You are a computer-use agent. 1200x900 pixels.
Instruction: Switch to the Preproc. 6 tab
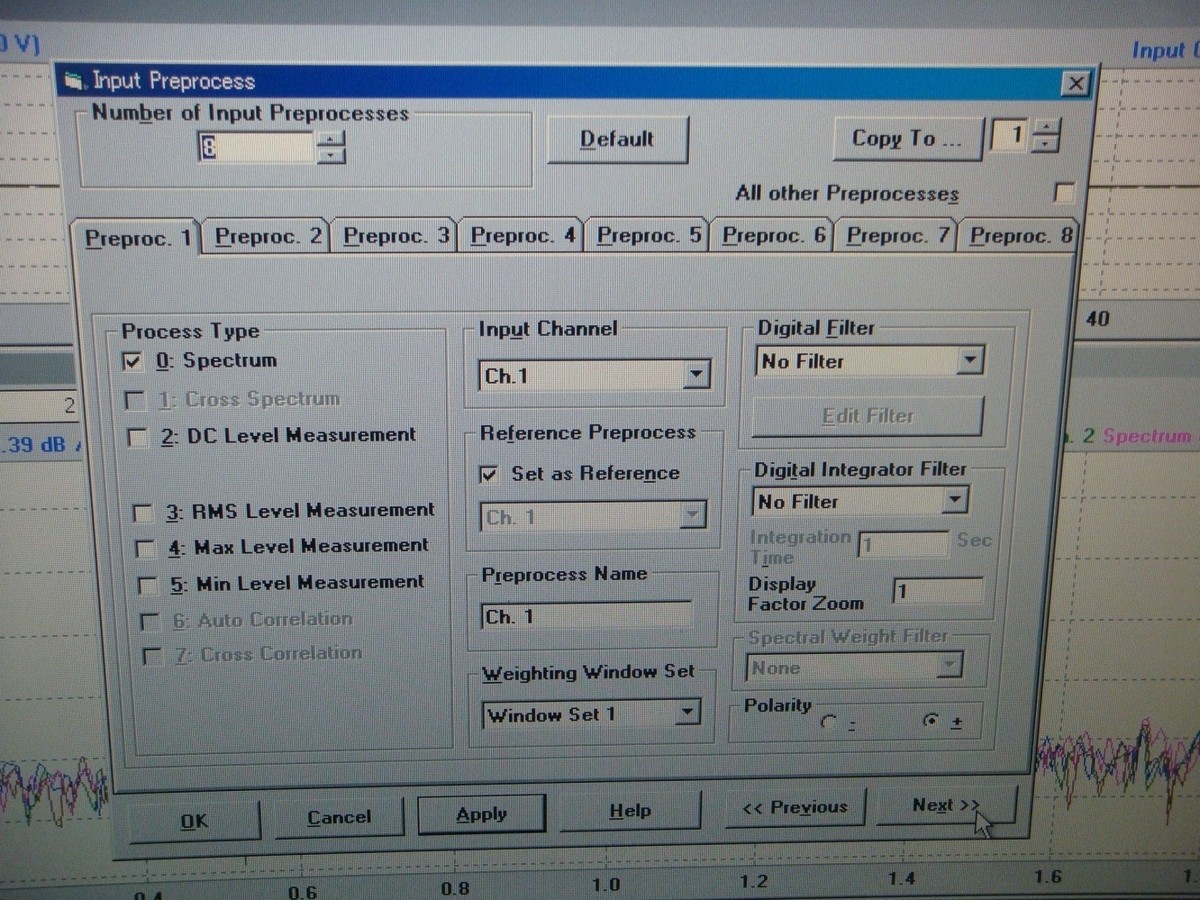[775, 236]
